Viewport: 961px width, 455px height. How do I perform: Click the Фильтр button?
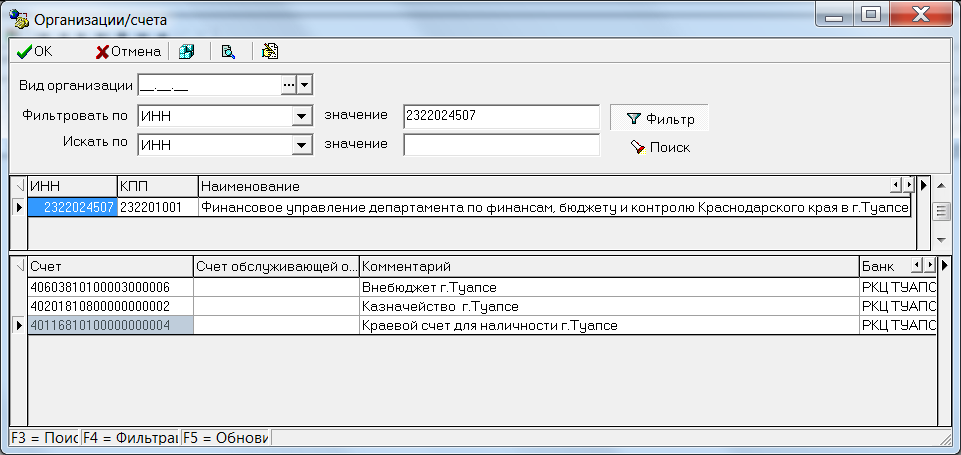[x=659, y=118]
